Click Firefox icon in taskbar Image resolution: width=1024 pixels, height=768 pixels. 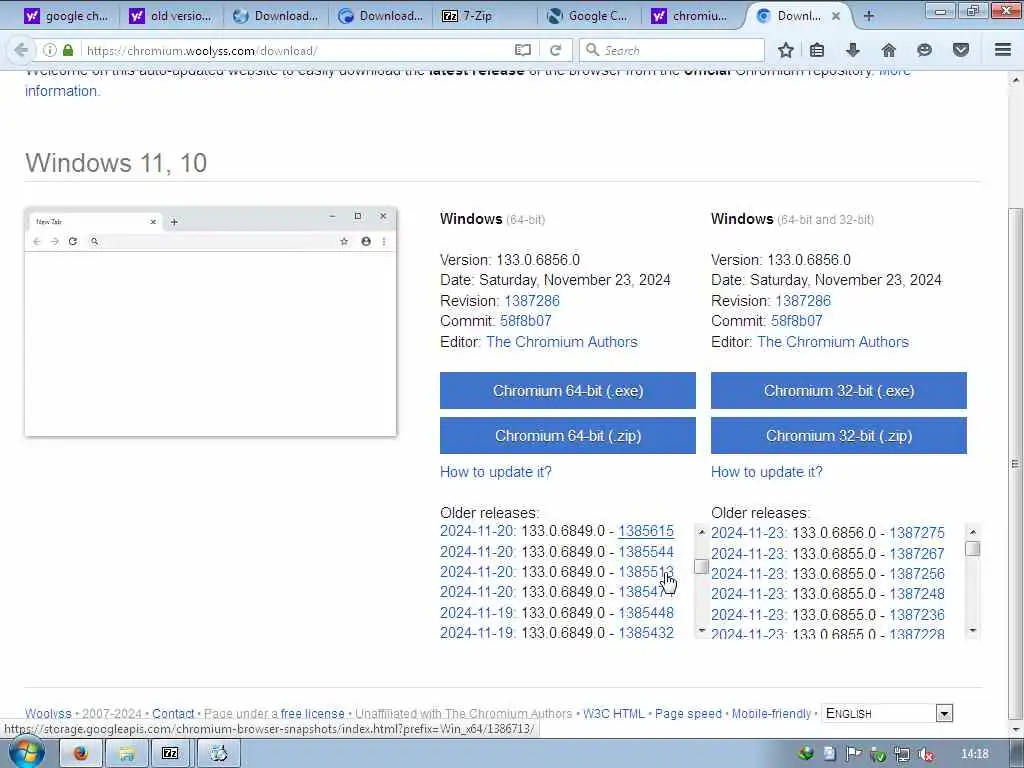[80, 754]
